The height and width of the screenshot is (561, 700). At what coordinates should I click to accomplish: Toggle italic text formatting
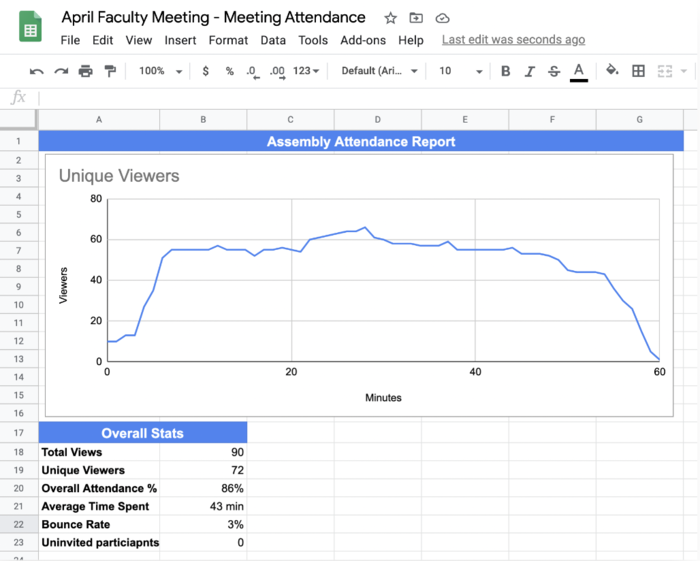point(529,71)
